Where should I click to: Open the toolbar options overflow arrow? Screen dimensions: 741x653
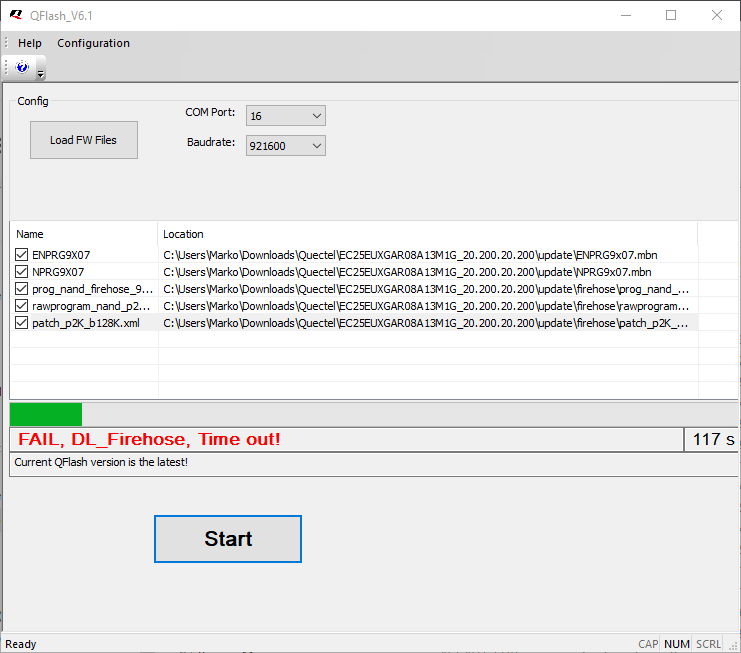pyautogui.click(x=40, y=73)
